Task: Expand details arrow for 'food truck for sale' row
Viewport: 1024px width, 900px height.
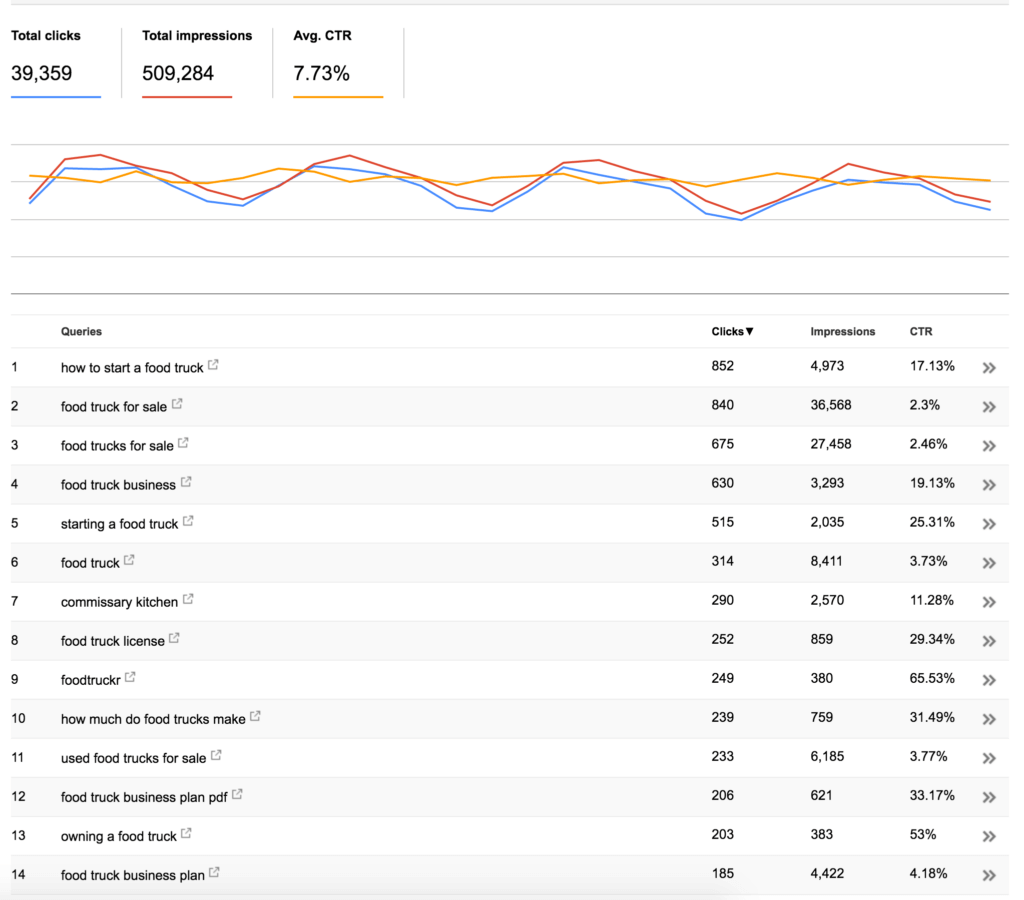Action: coord(989,407)
